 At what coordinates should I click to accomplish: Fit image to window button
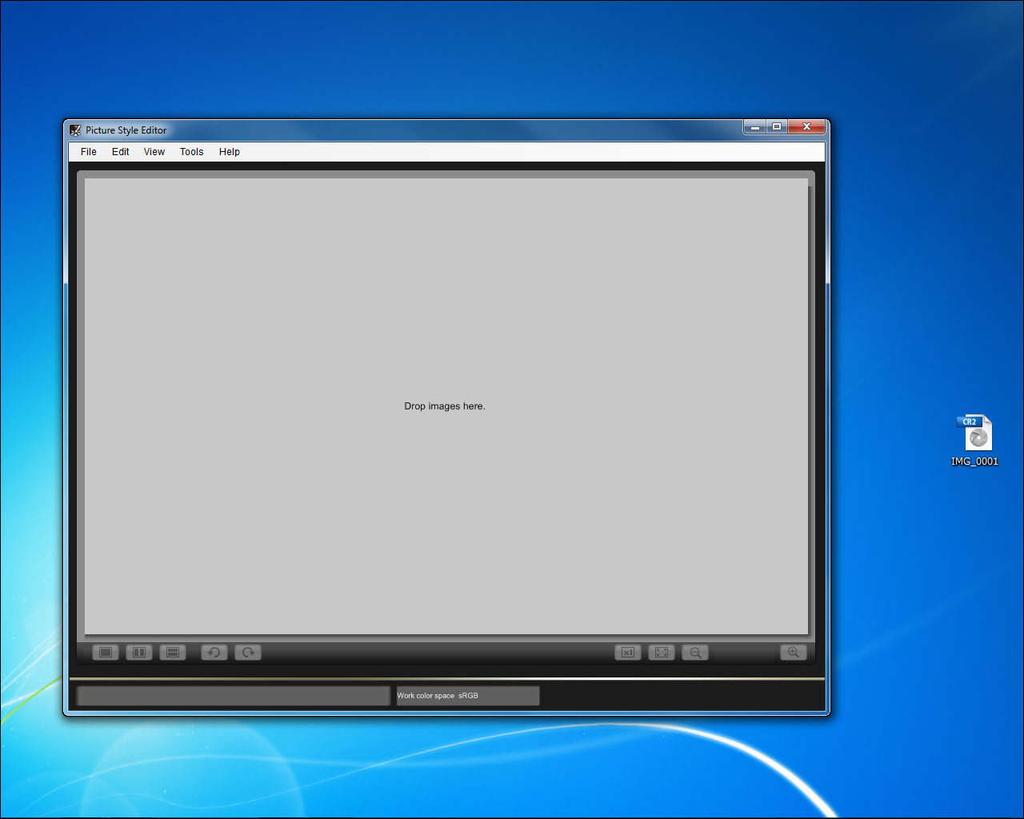[x=662, y=652]
